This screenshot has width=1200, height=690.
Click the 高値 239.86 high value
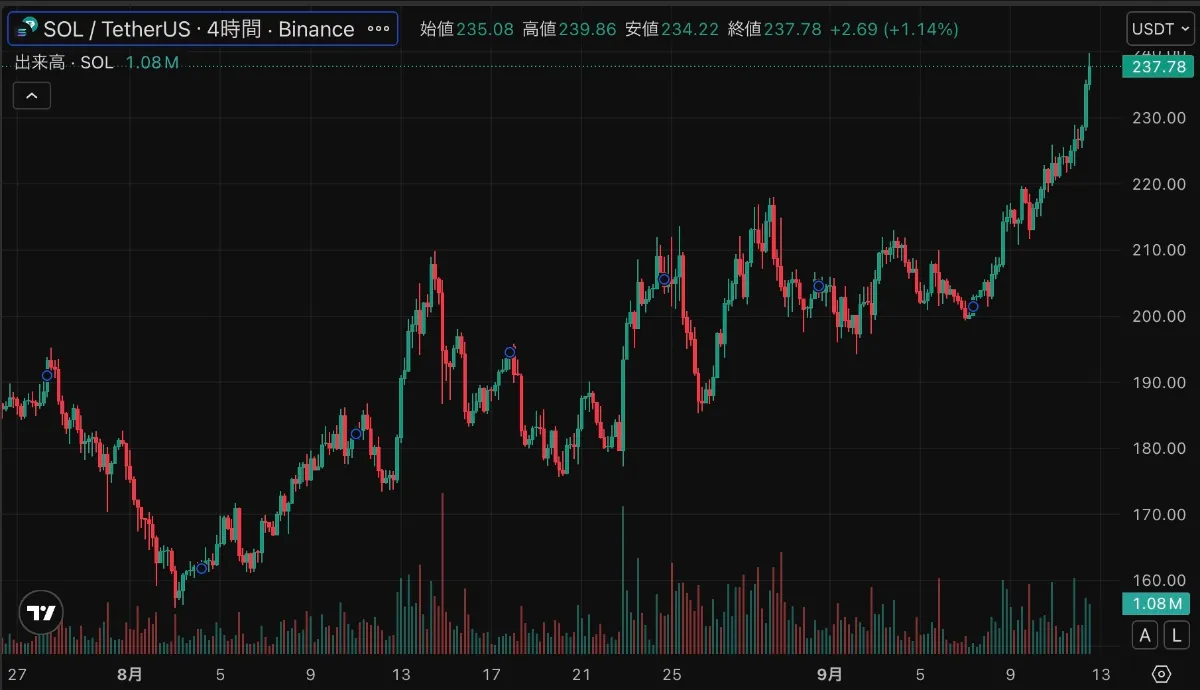570,29
